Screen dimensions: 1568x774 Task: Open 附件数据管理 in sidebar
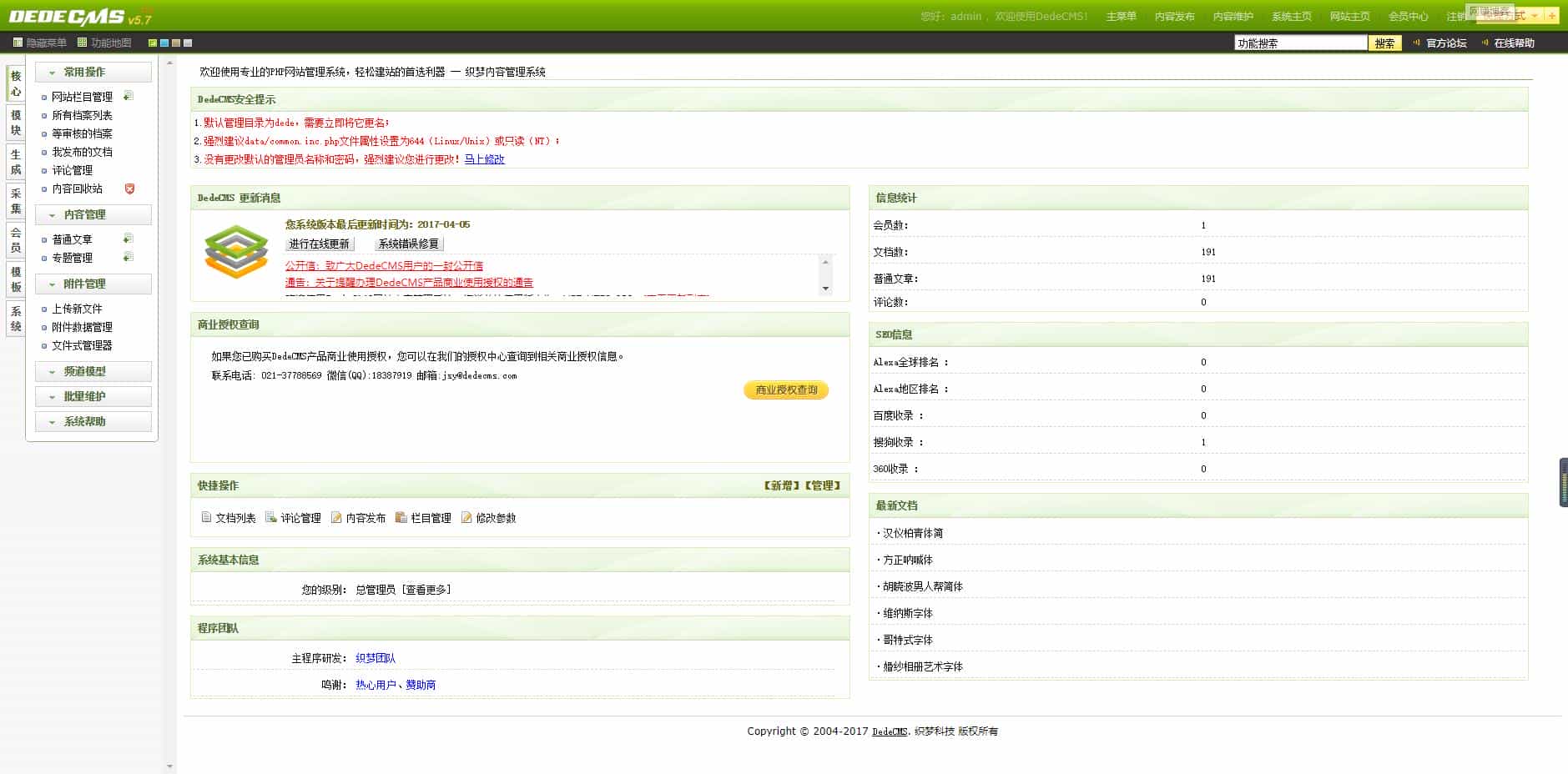(x=82, y=327)
